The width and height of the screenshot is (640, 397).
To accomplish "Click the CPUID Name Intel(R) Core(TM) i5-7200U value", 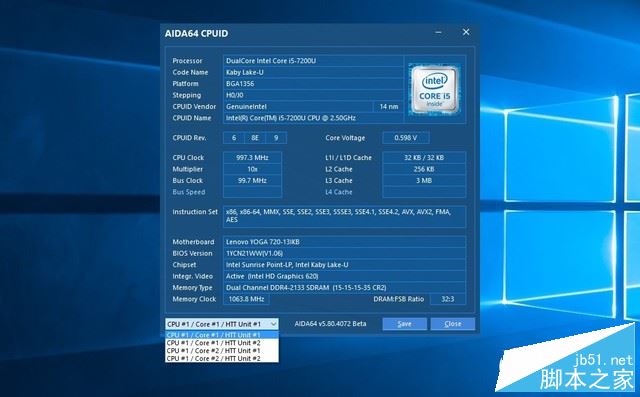I will 313,118.
